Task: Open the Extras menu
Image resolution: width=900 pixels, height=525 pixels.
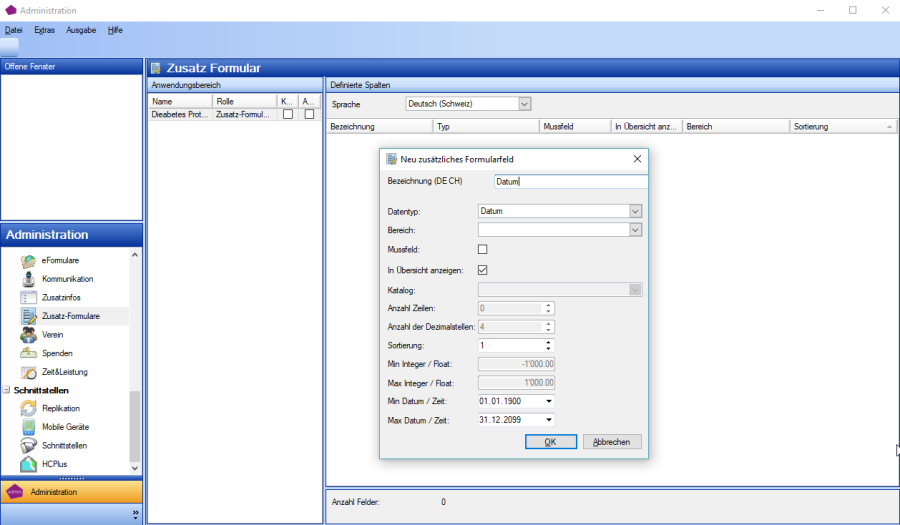Action: pyautogui.click(x=44, y=30)
